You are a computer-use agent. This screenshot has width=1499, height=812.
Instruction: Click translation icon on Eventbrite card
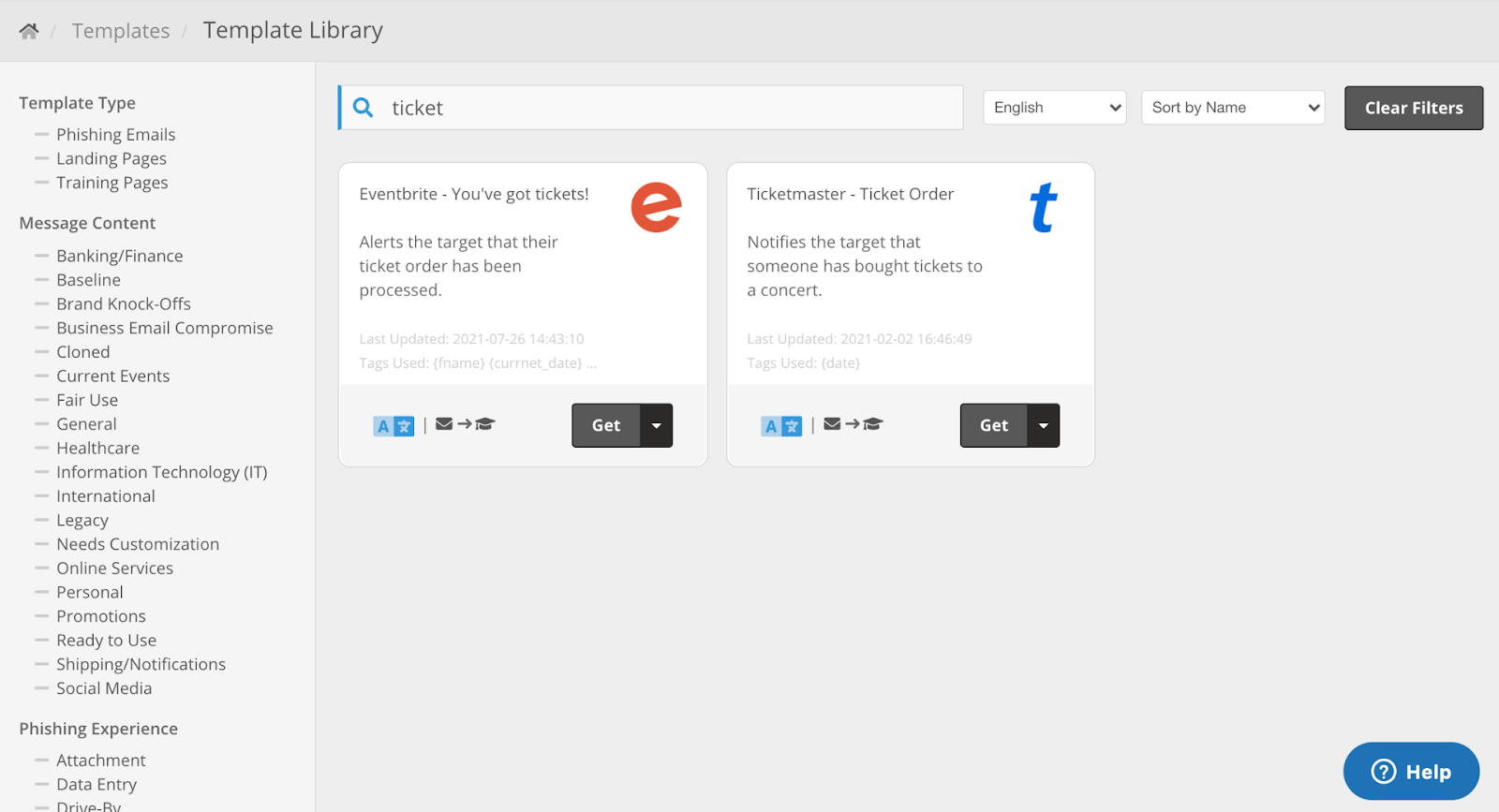393,426
